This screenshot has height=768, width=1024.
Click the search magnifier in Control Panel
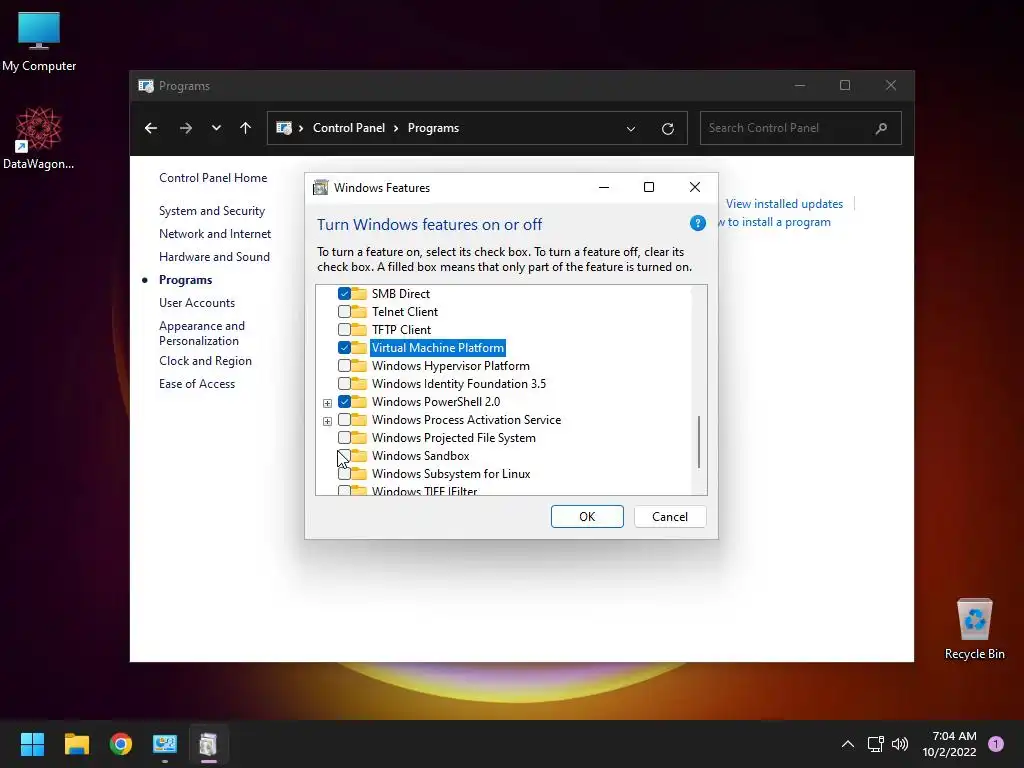881,128
